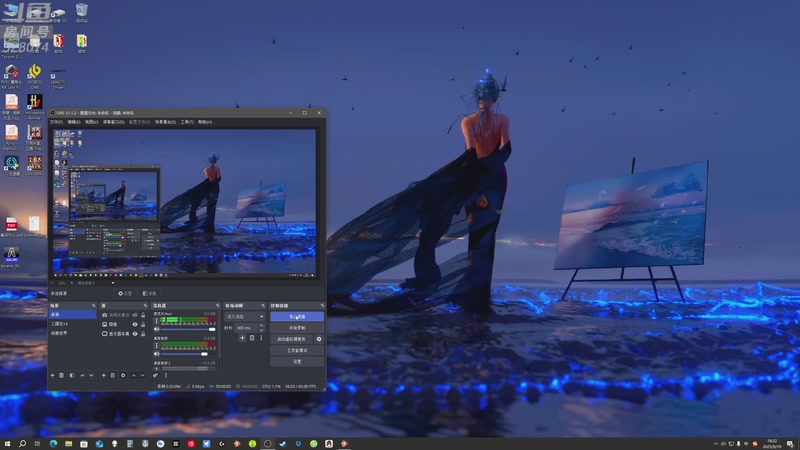The image size is (800, 450).
Task: Hide the 显示器采集 source via eye
Action: [135, 334]
